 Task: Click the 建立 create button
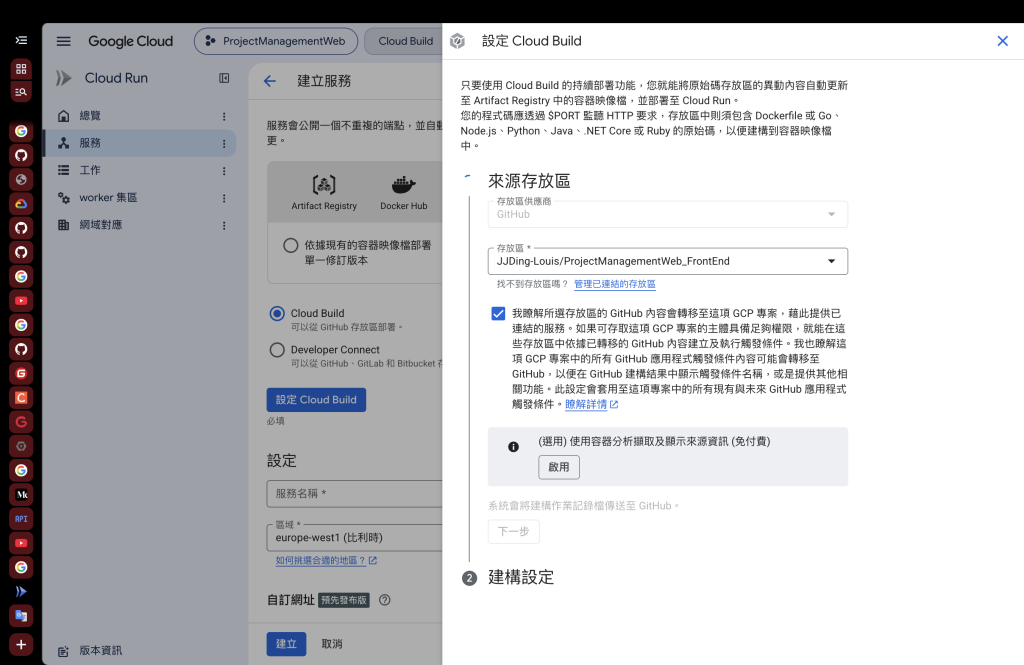pyautogui.click(x=286, y=644)
